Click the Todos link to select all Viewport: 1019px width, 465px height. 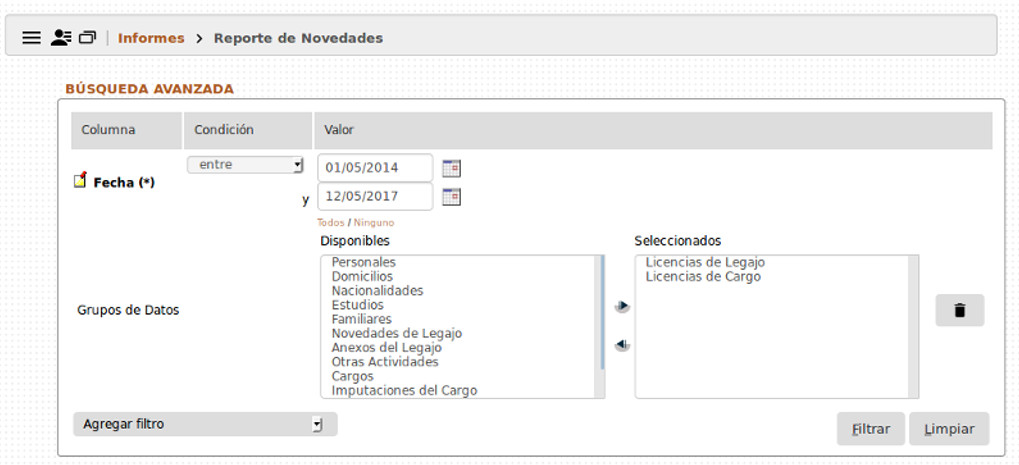tap(330, 223)
